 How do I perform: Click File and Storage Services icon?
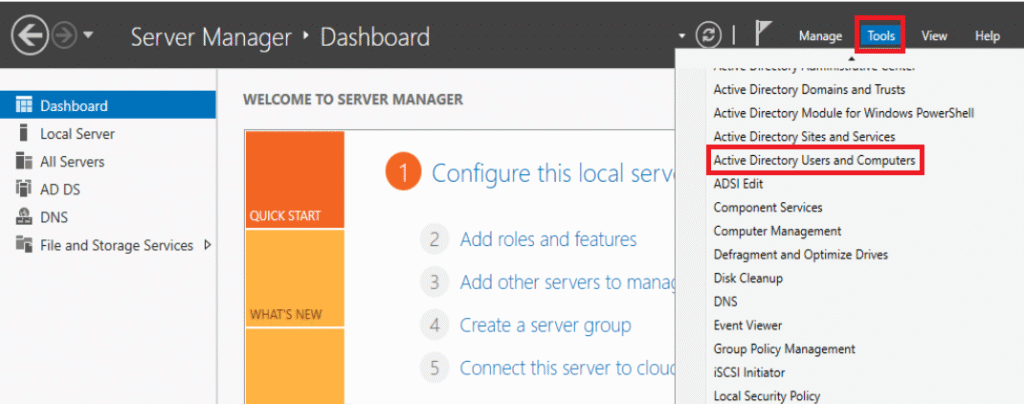24,245
